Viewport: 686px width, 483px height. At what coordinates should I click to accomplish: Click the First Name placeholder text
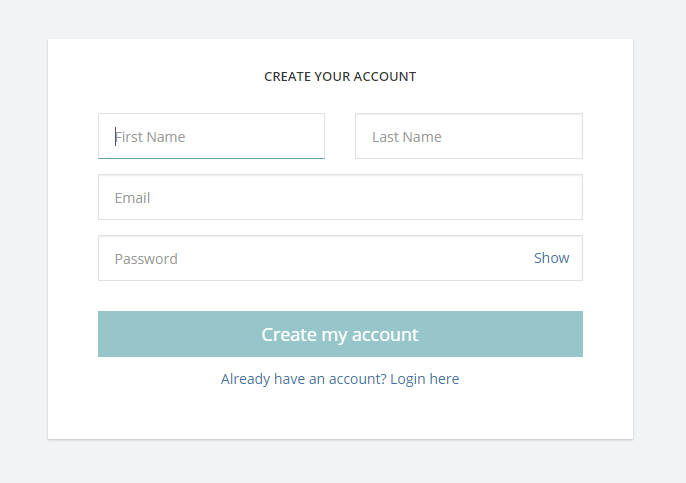coord(150,137)
